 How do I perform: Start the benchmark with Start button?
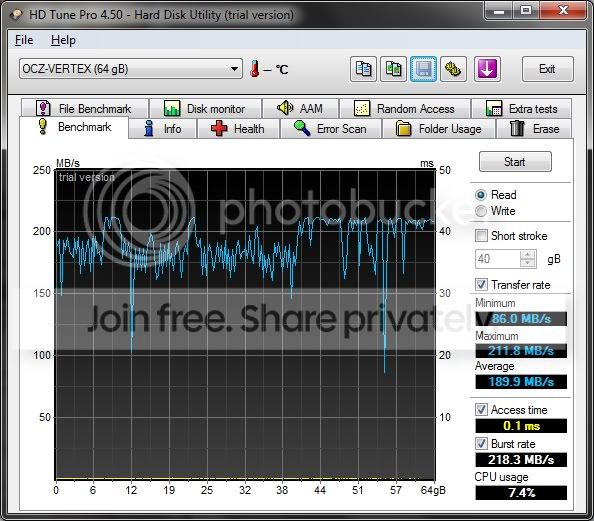(x=515, y=162)
